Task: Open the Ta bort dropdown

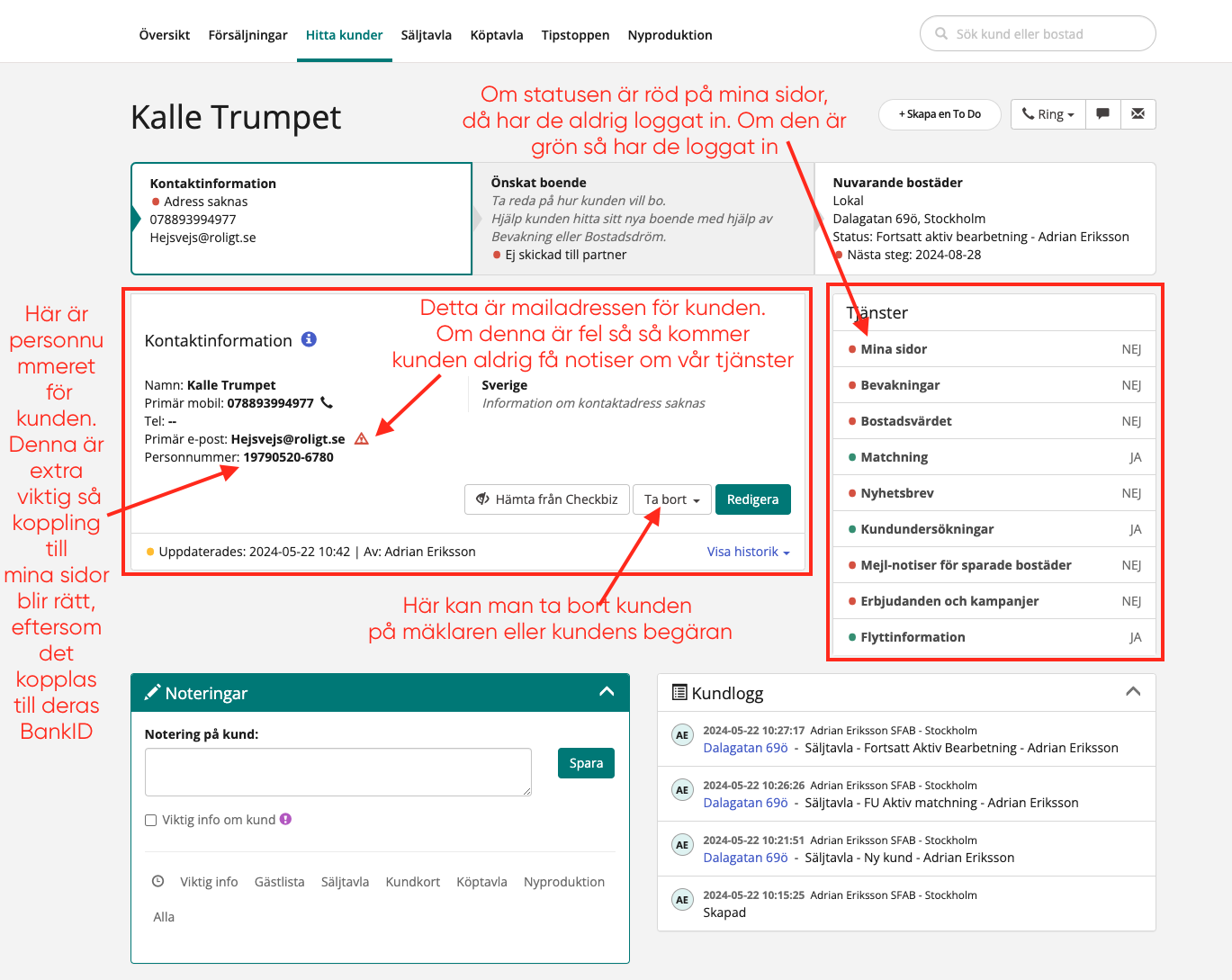Action: (x=671, y=499)
